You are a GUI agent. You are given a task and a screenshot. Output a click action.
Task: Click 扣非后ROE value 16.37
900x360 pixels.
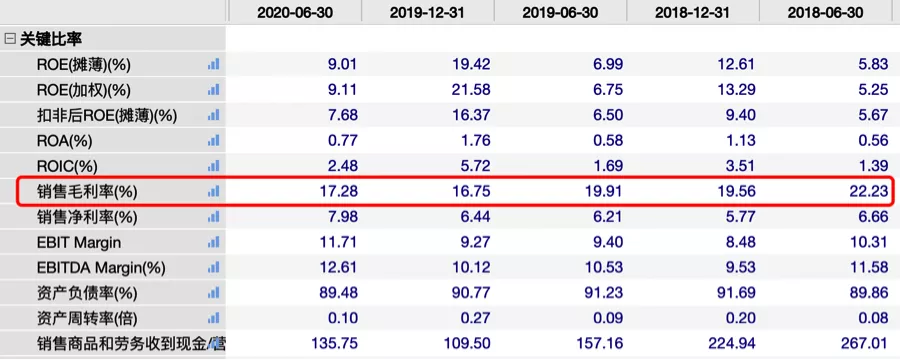471,114
